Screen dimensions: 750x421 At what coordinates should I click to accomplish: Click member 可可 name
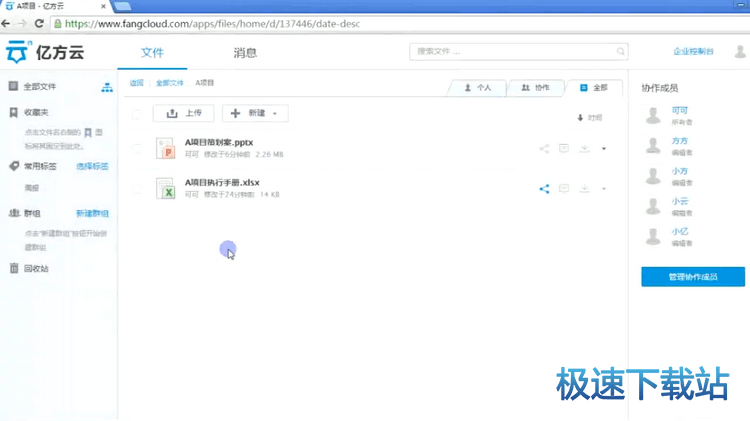click(680, 111)
